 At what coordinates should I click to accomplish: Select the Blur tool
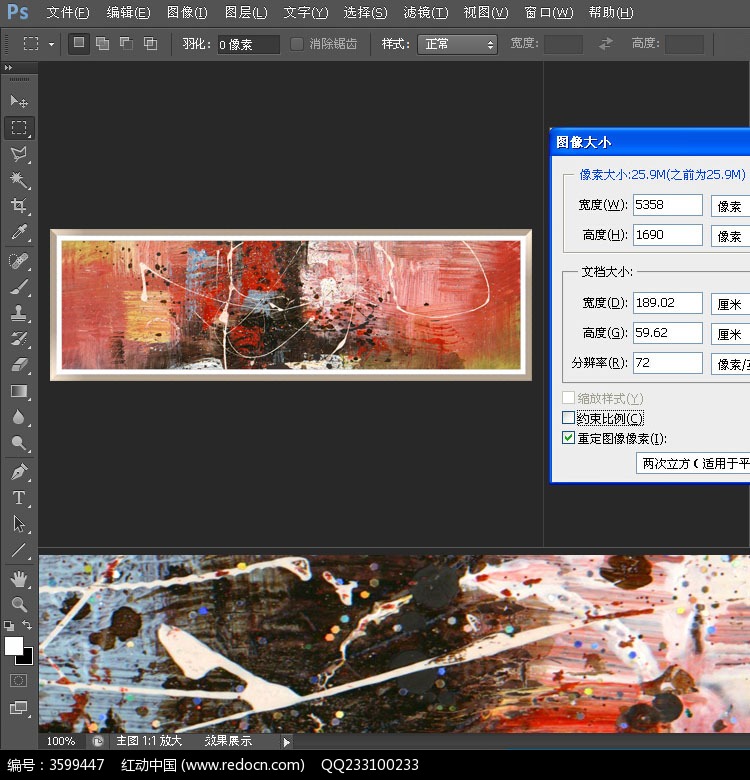click(x=19, y=417)
